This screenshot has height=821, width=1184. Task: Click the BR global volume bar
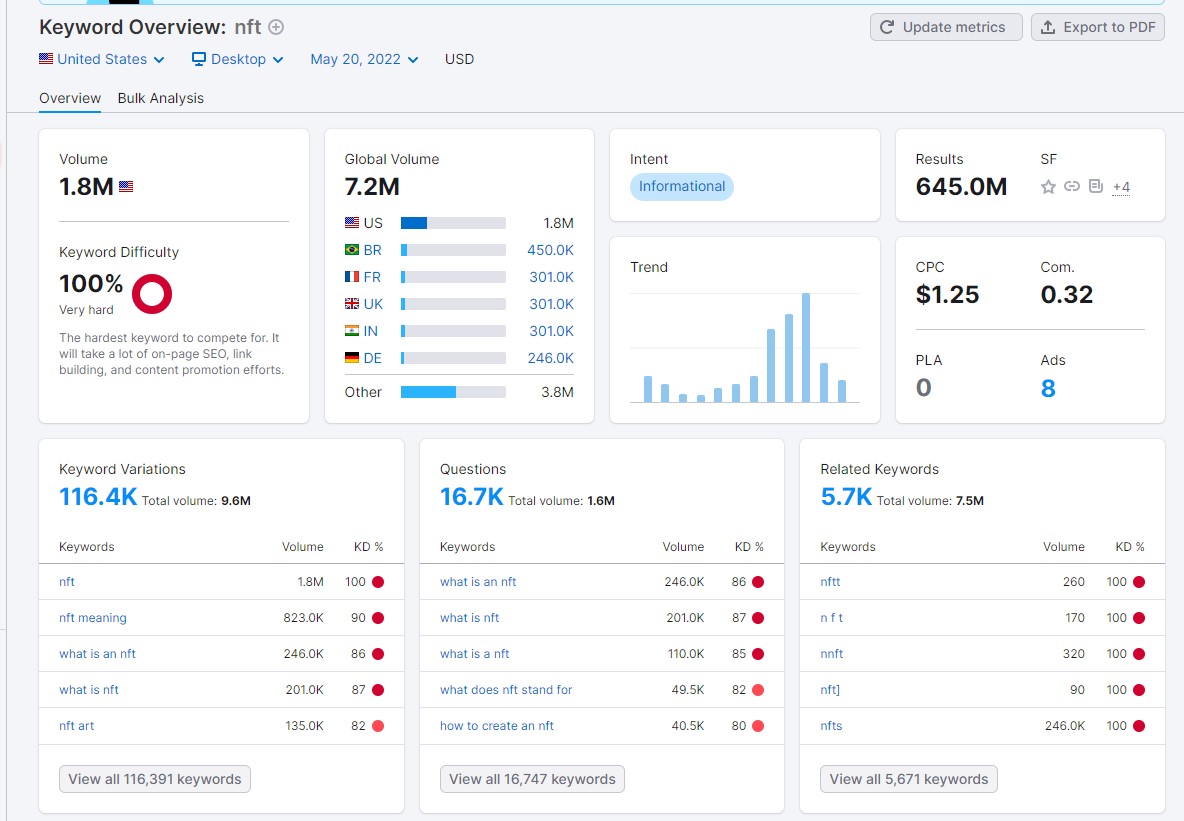pyautogui.click(x=453, y=250)
